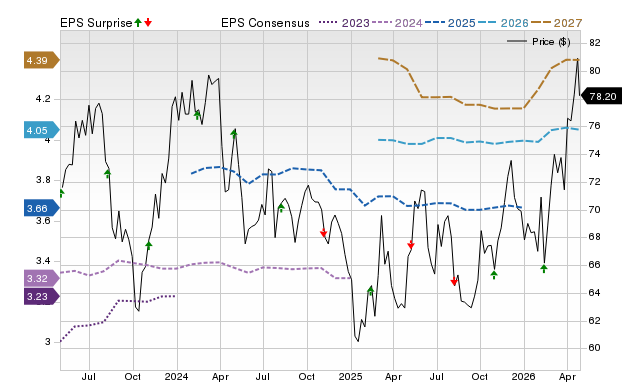This screenshot has width=640, height=382.
Task: Click the red surprise arrow near 2025 start
Action: pos(323,233)
